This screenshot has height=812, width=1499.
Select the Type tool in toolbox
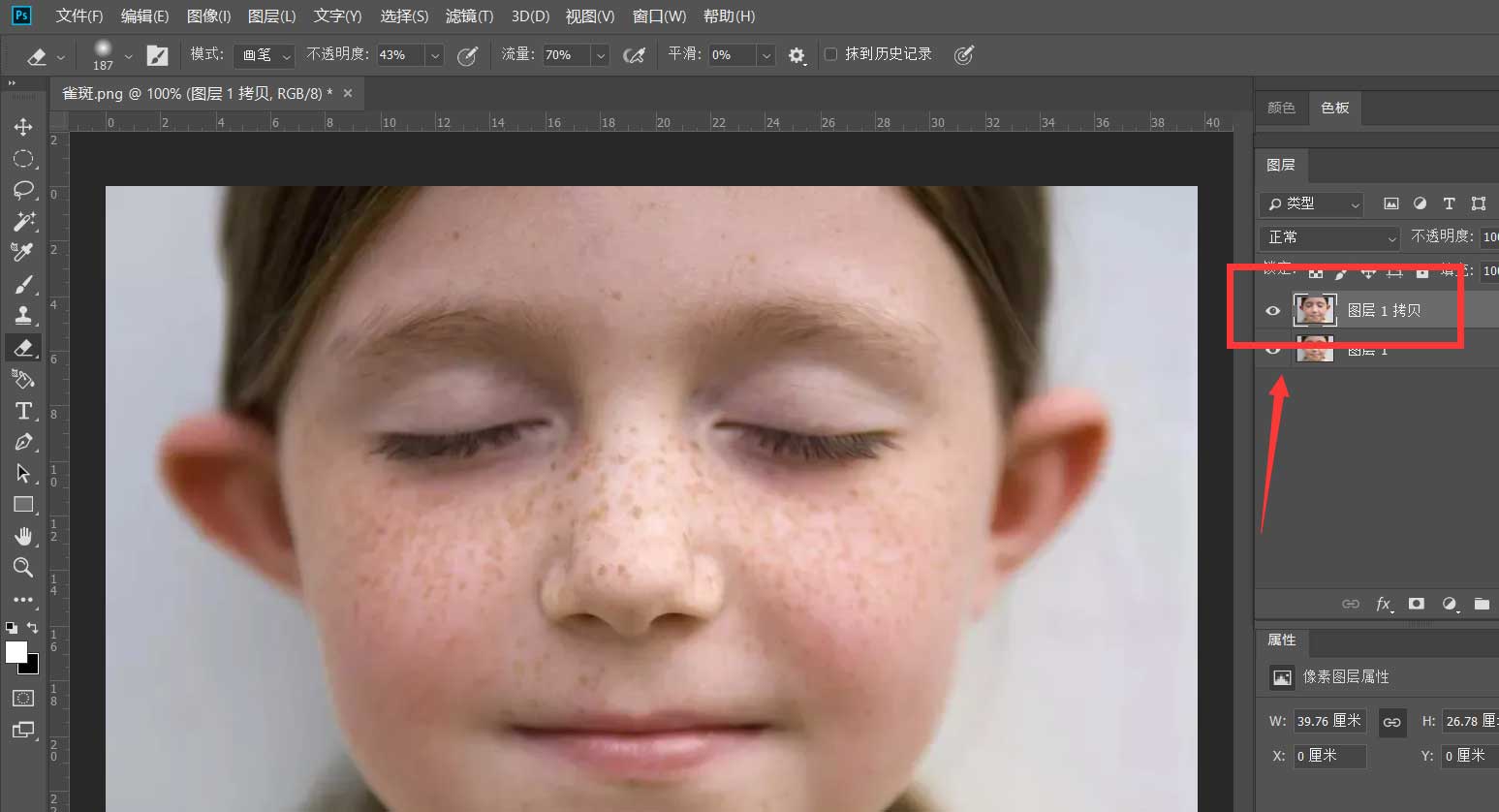click(x=23, y=411)
